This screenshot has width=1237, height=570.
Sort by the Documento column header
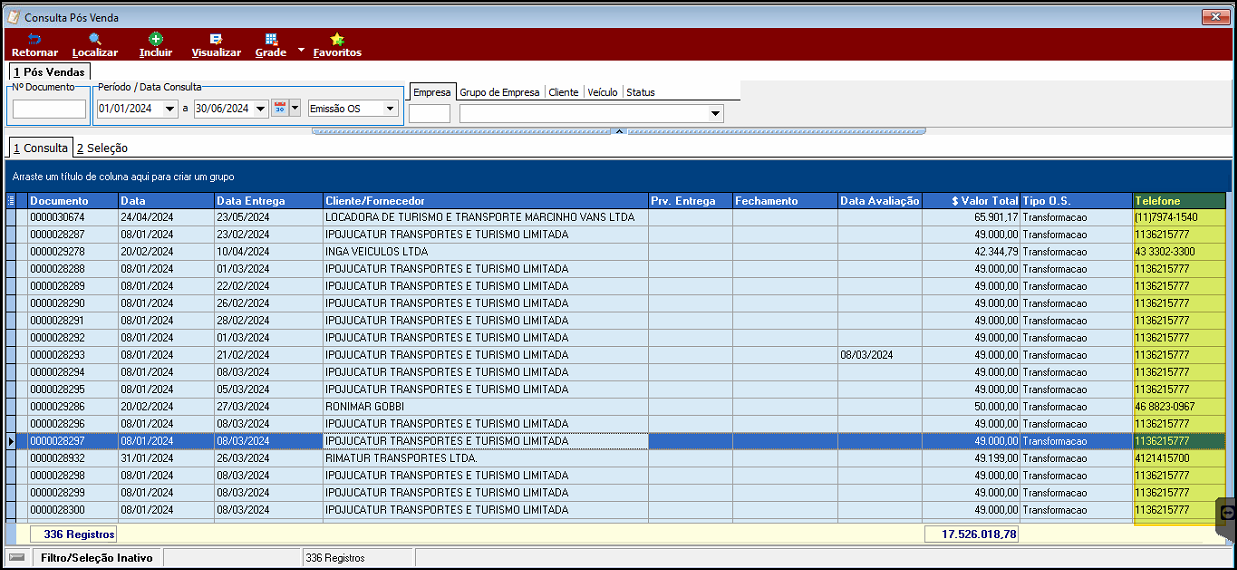pyautogui.click(x=73, y=201)
